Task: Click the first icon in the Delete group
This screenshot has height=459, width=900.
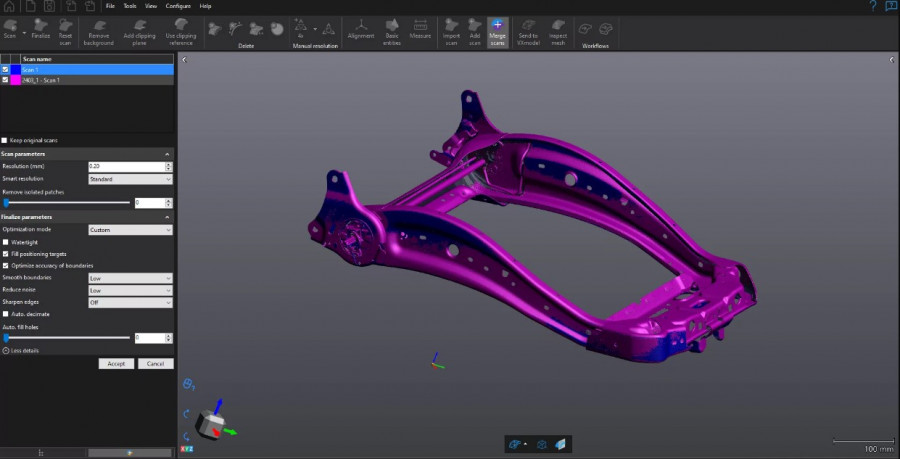Action: click(x=215, y=29)
